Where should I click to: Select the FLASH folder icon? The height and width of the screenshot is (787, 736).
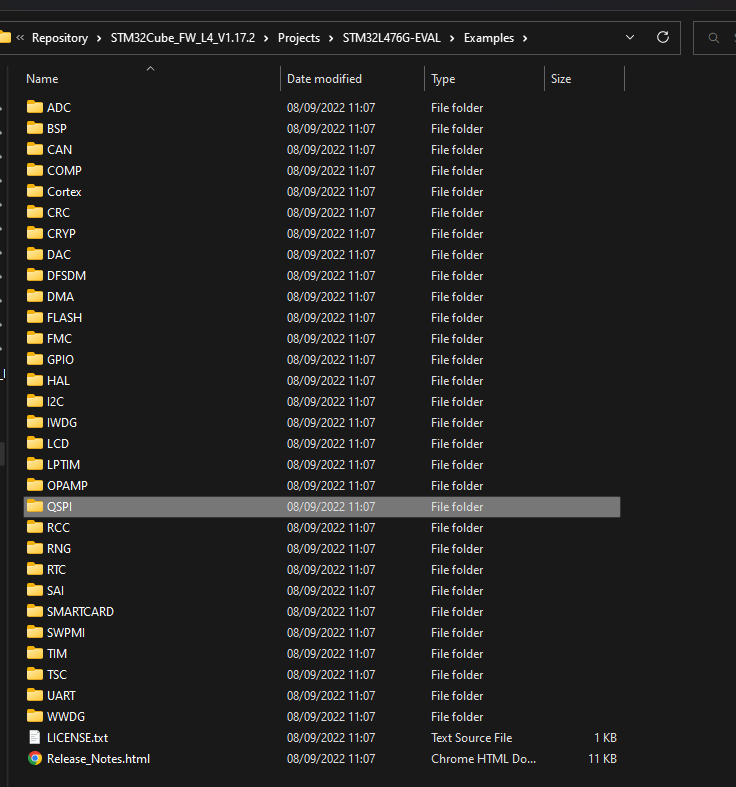pyautogui.click(x=35, y=317)
